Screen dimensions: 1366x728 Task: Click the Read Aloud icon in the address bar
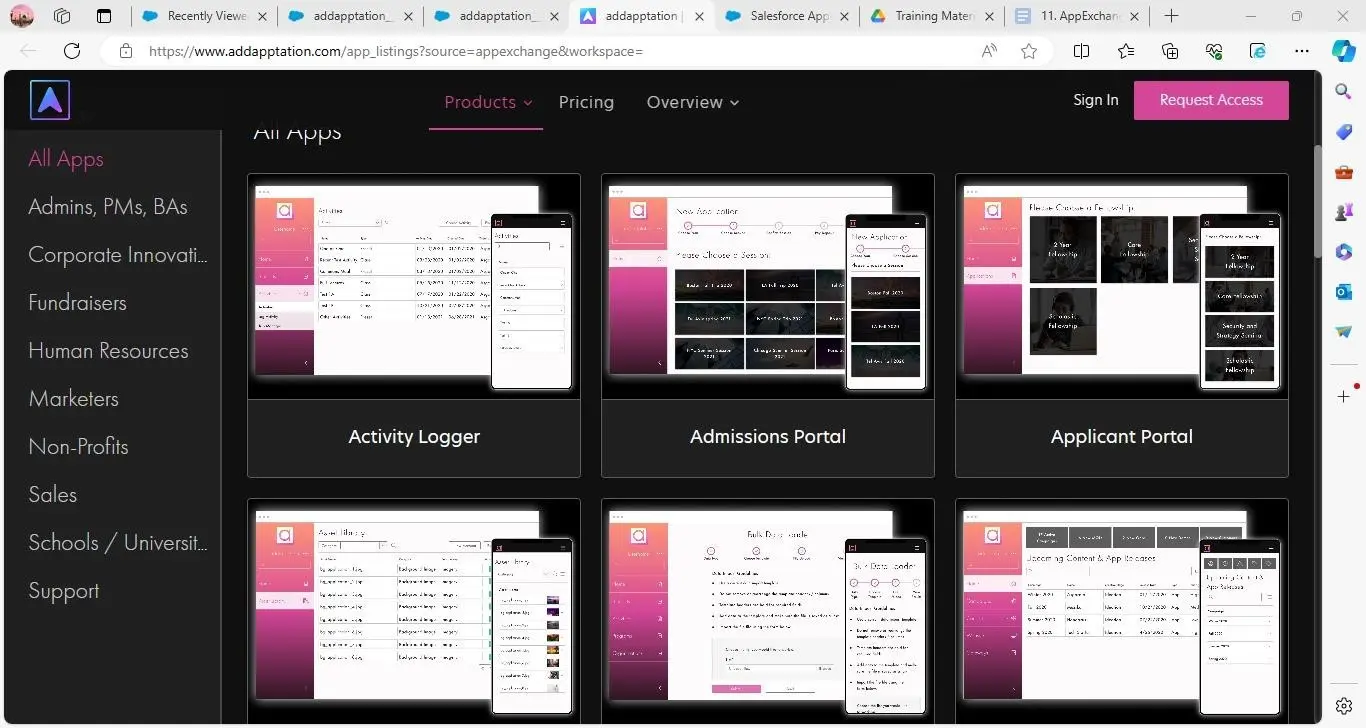(x=988, y=51)
